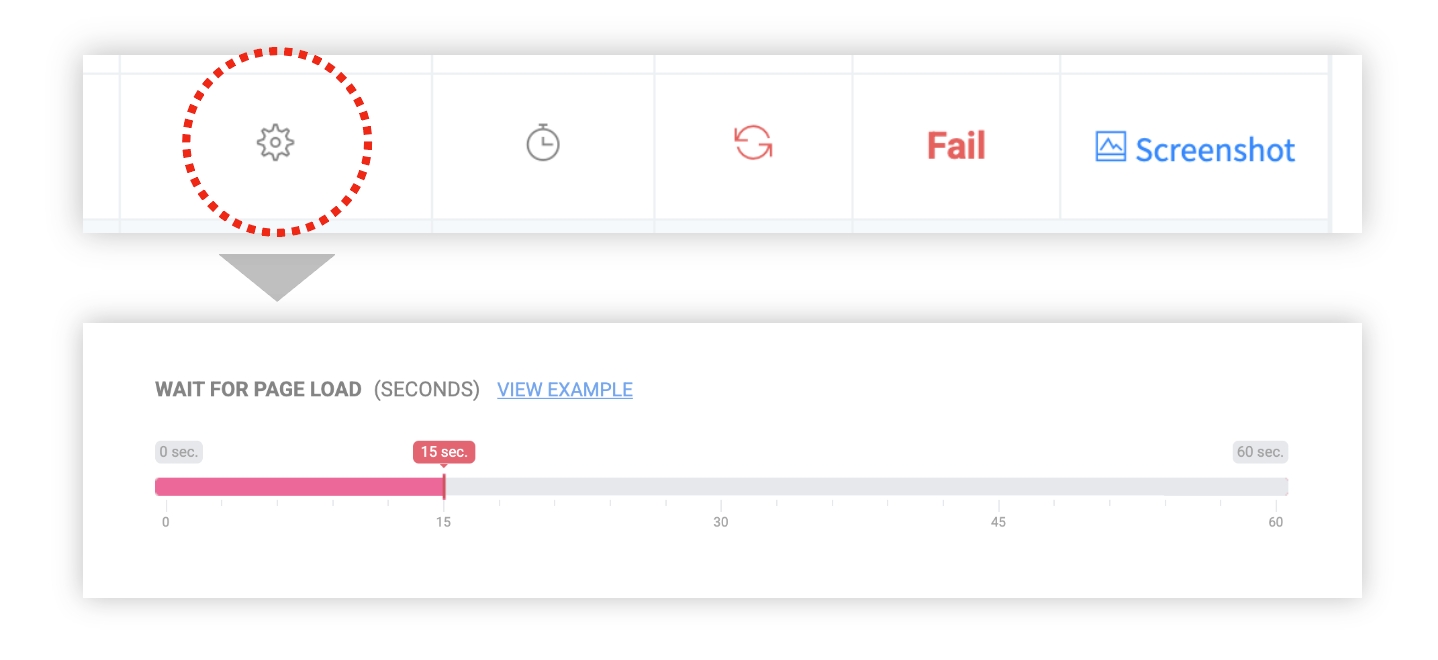Screen dimensions: 1438x660
Task: Click the (SECONDS) unit label
Action: [427, 389]
